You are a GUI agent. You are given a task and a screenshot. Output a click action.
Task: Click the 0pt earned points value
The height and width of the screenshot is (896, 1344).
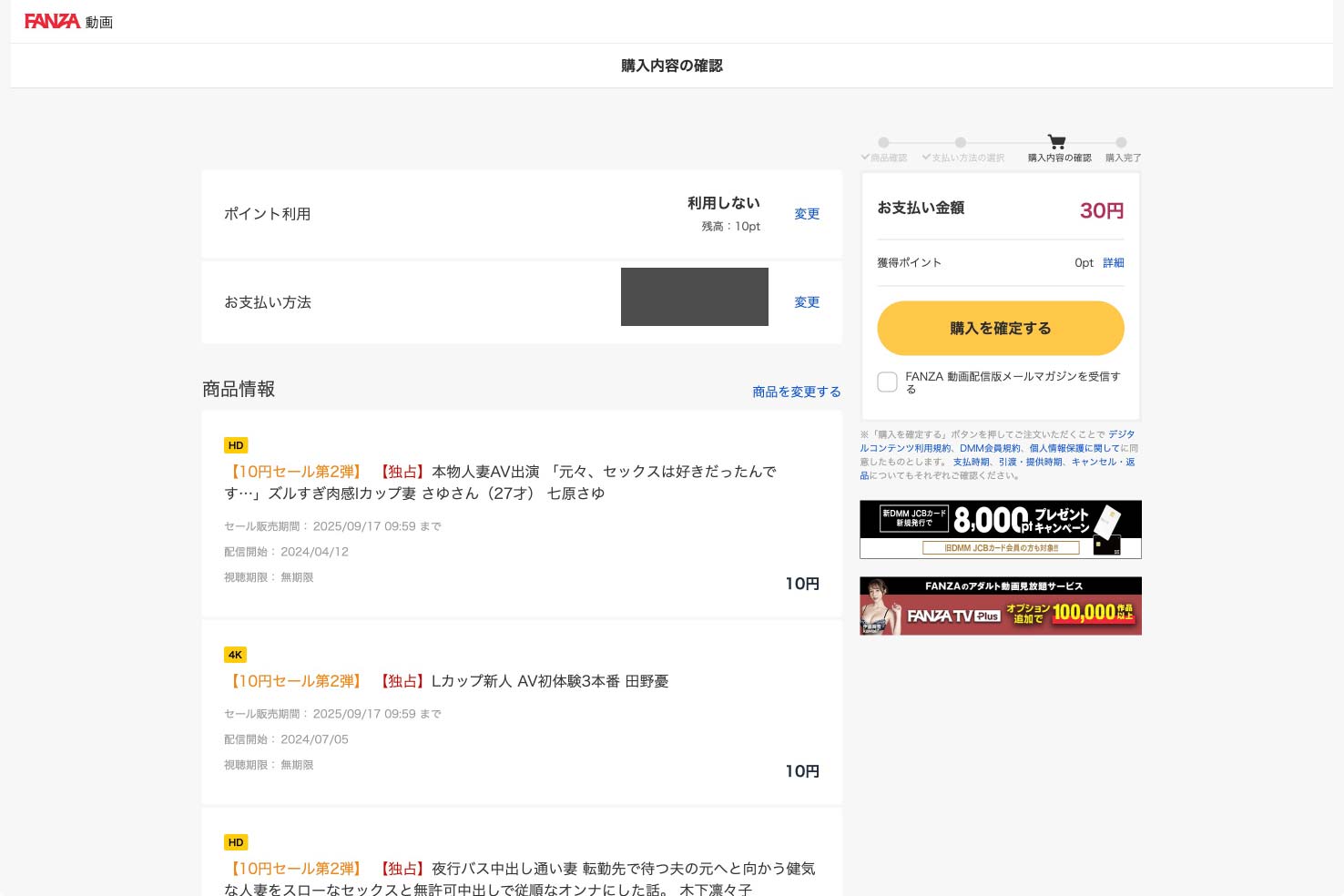pyautogui.click(x=1084, y=262)
